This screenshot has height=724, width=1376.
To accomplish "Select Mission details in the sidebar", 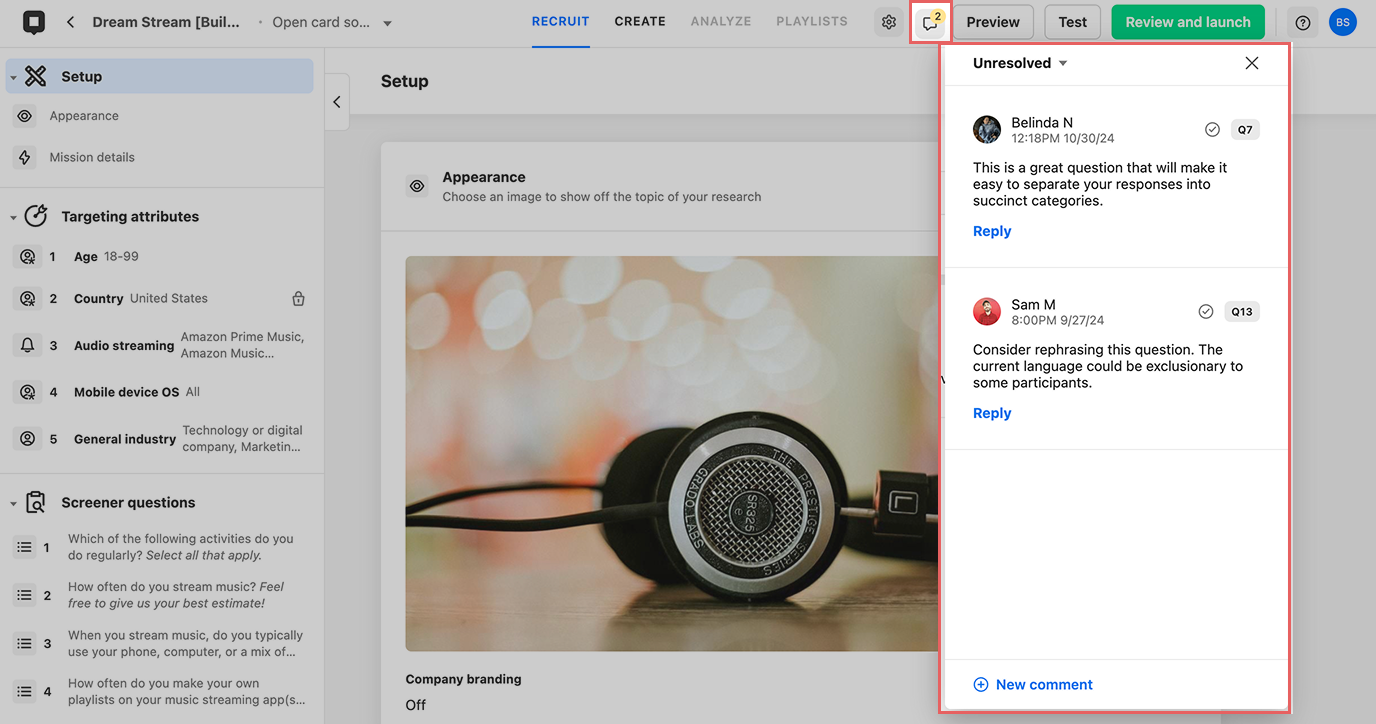I will coord(92,157).
